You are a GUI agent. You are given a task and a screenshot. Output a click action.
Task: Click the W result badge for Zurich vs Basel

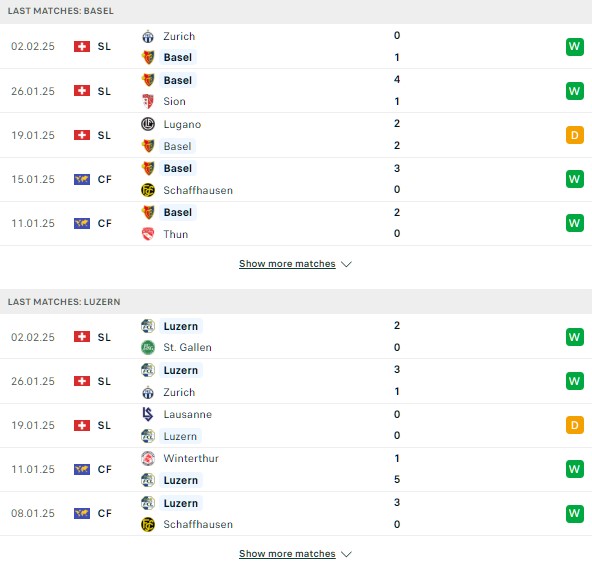click(575, 47)
